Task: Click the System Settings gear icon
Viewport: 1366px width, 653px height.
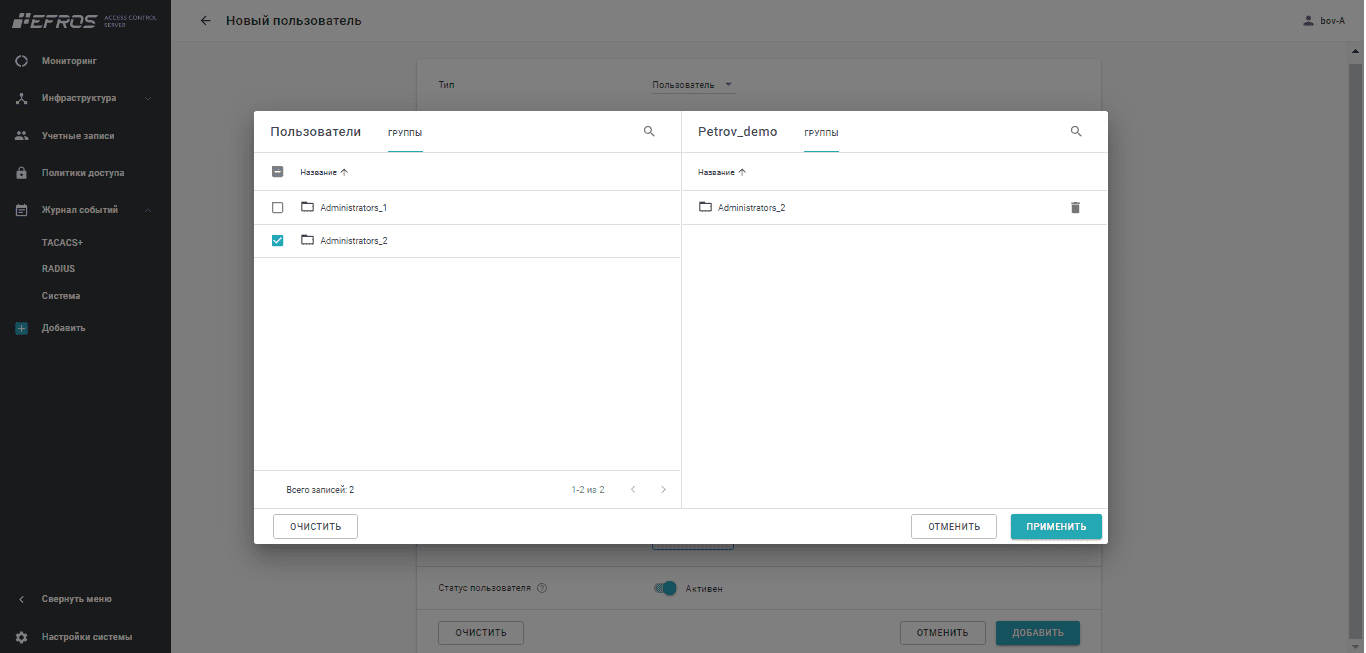Action: coord(21,636)
